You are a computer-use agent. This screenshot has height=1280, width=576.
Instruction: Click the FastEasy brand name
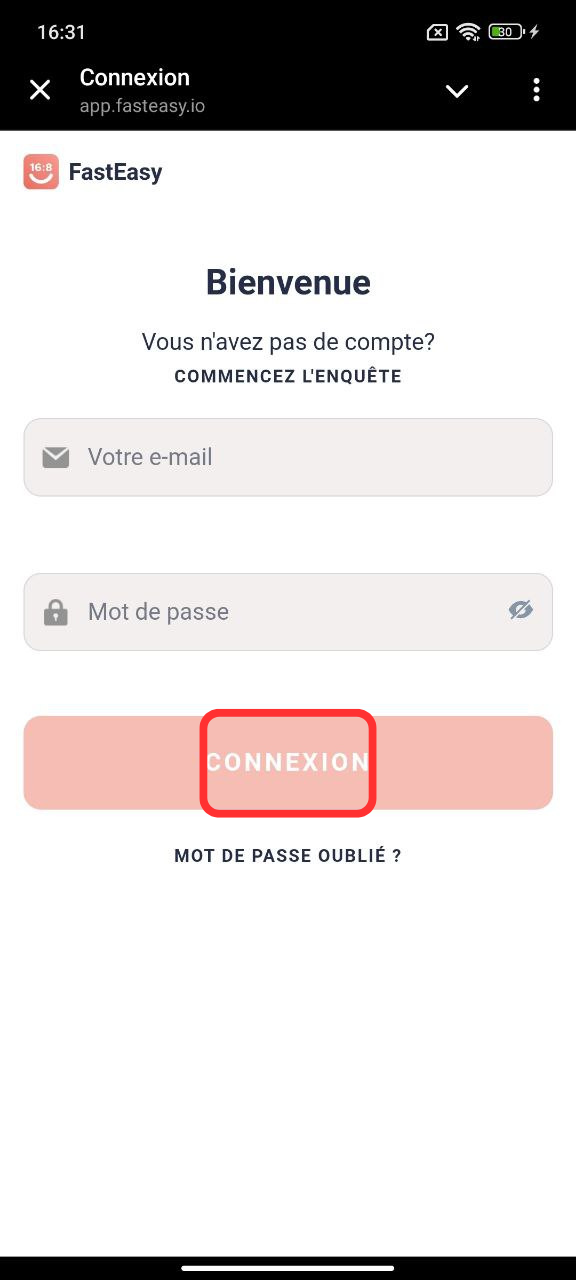(115, 172)
